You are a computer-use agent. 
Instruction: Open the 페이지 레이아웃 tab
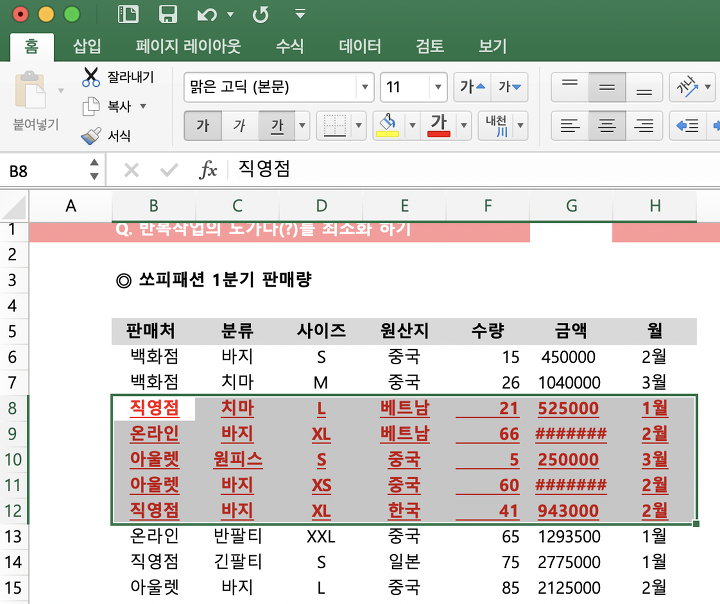[188, 46]
